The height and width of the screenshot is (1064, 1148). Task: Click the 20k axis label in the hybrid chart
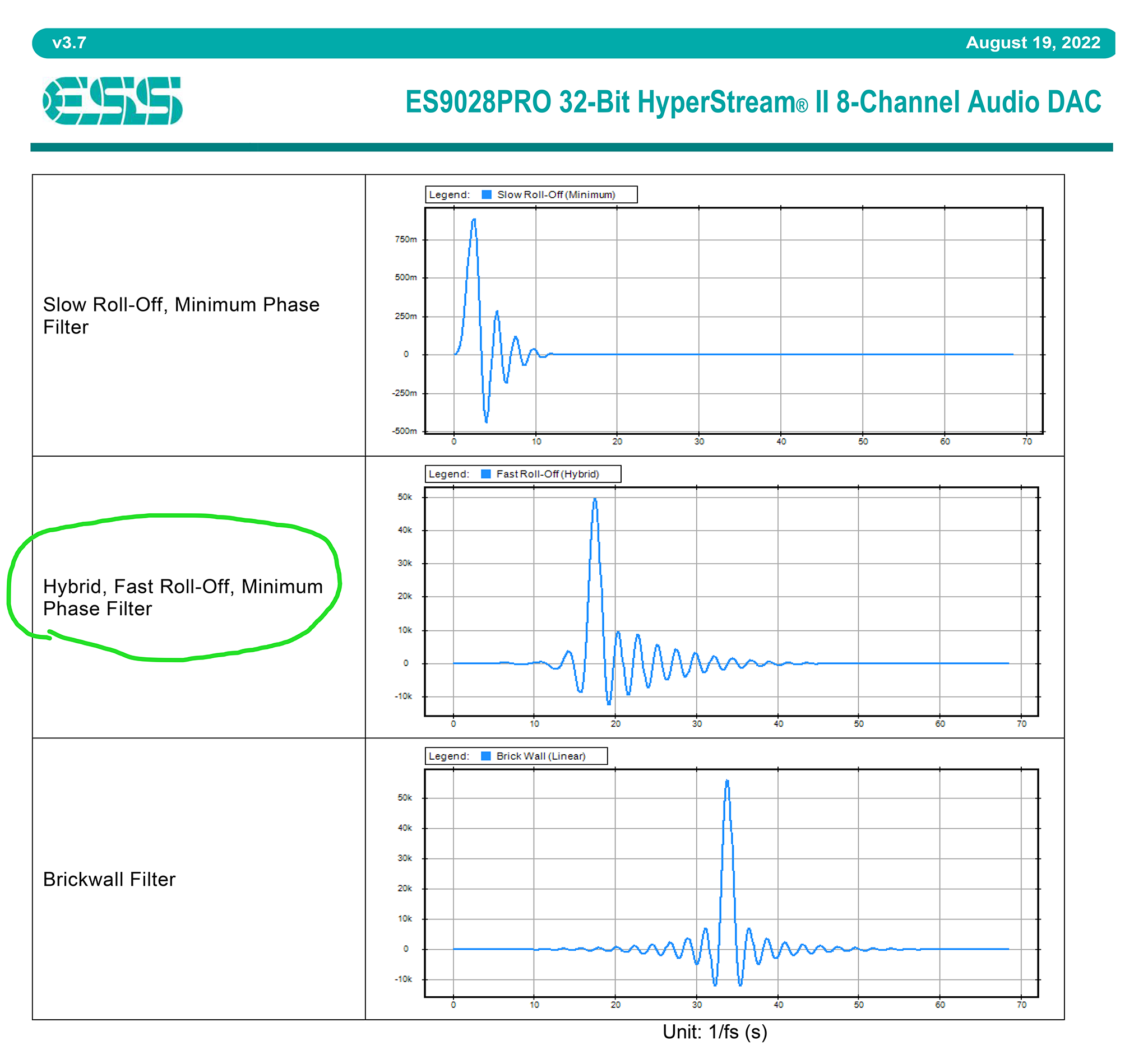pos(404,596)
